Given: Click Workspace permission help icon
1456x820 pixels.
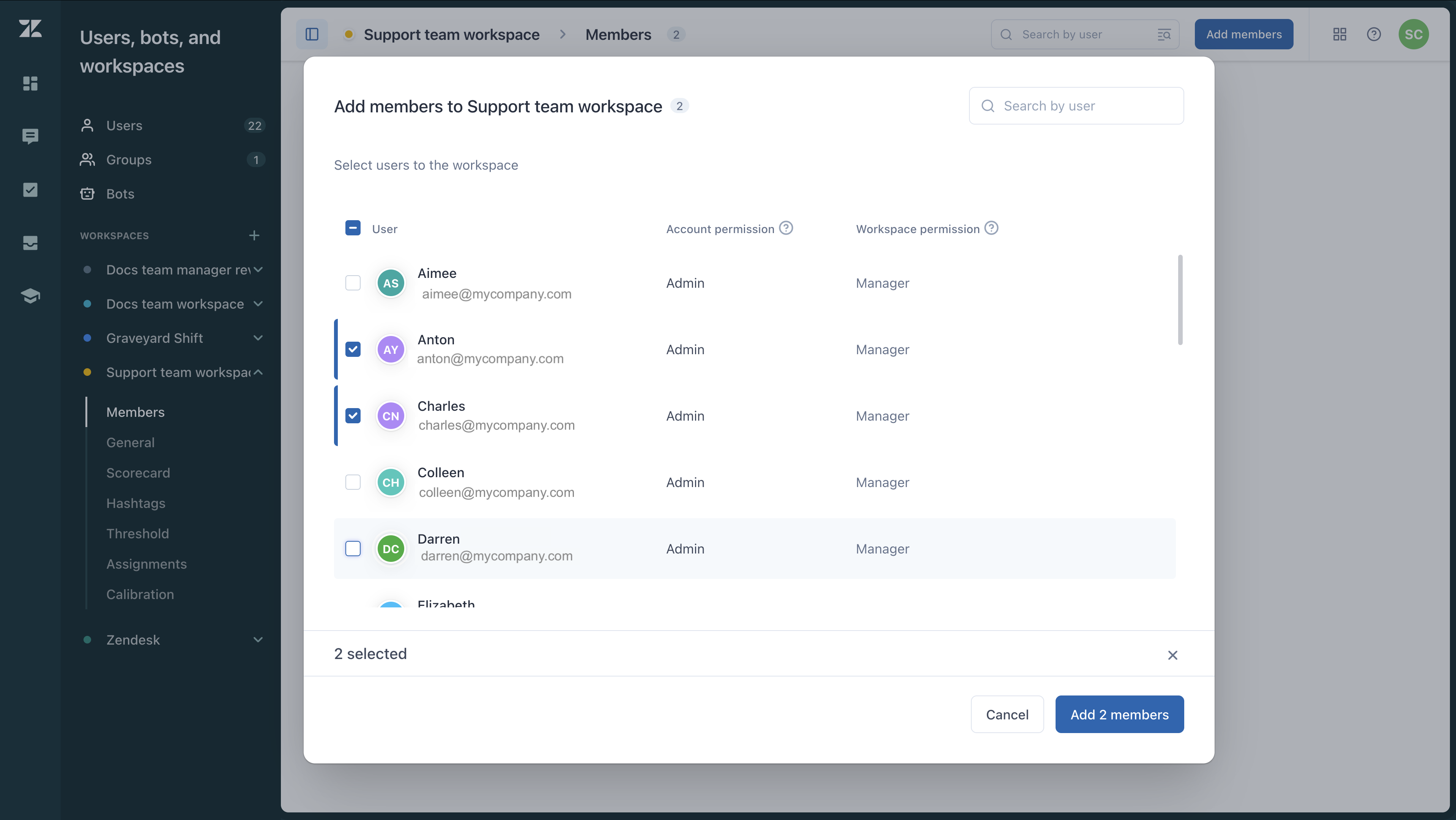Looking at the screenshot, I should click(x=991, y=228).
